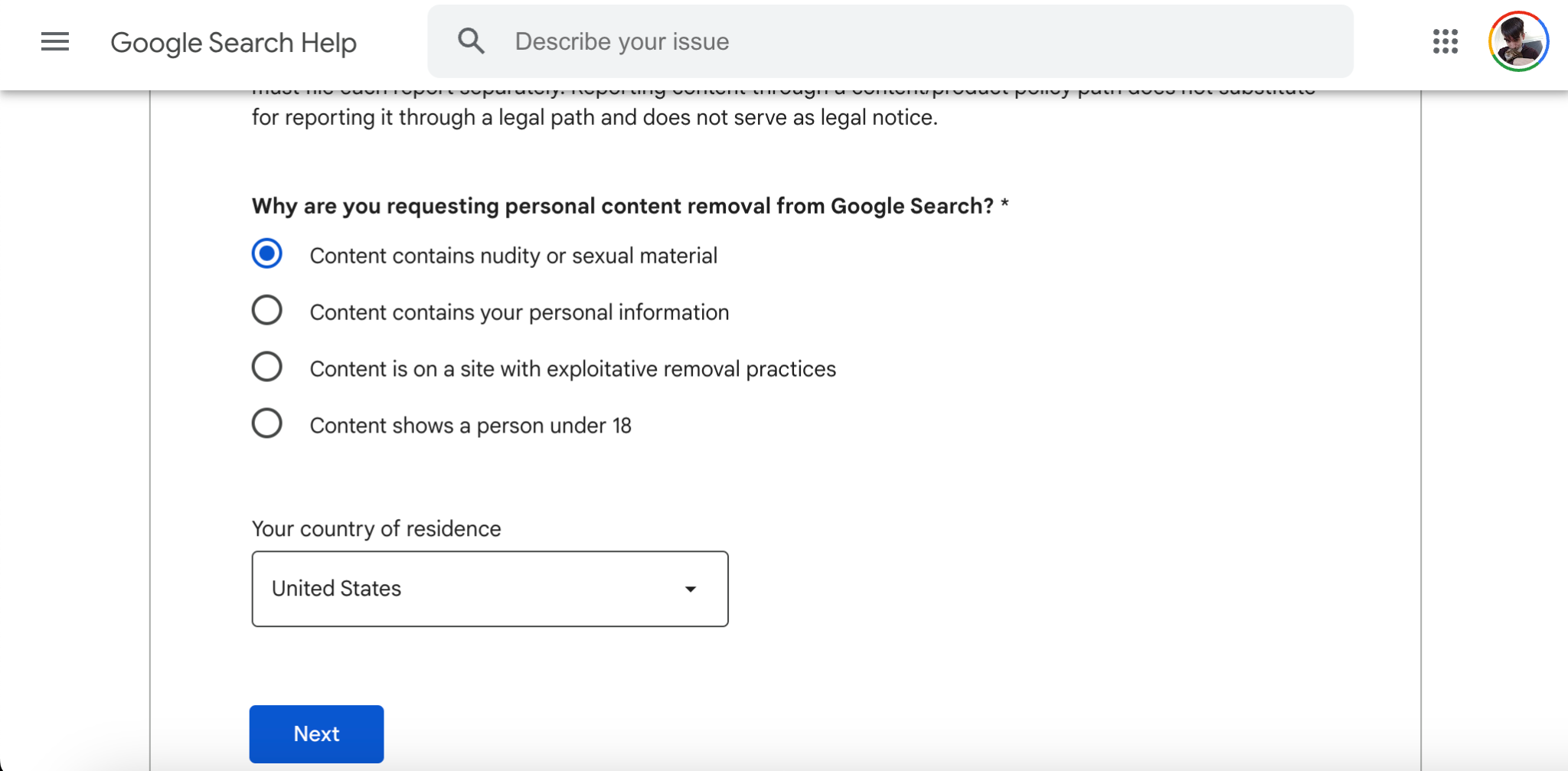This screenshot has width=1568, height=771.
Task: Click the search magnifier icon
Action: tap(471, 41)
